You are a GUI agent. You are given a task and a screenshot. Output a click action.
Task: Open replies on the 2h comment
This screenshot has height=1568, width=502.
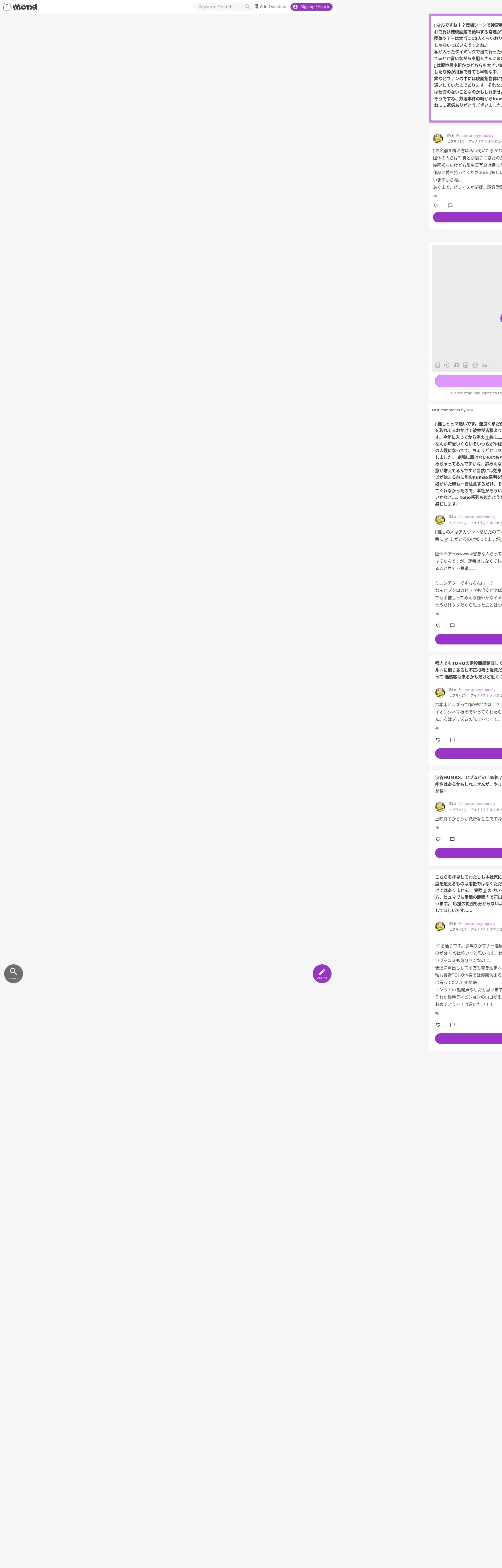[450, 206]
